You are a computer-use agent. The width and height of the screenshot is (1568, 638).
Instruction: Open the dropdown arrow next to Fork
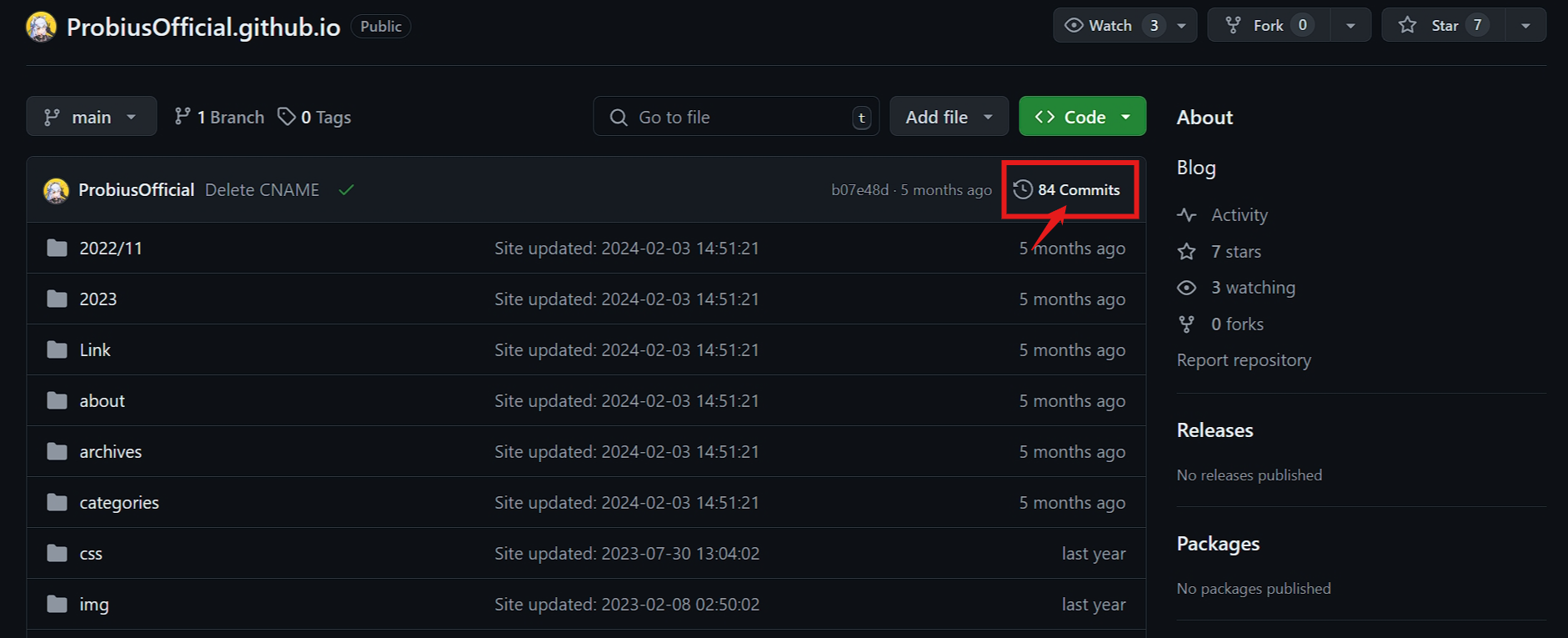1350,26
